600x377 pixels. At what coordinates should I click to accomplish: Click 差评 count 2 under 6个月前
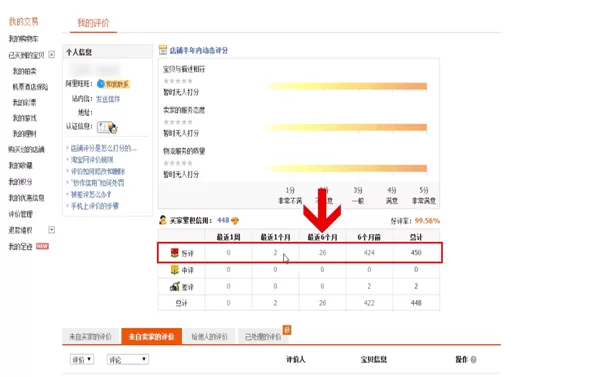click(x=369, y=286)
